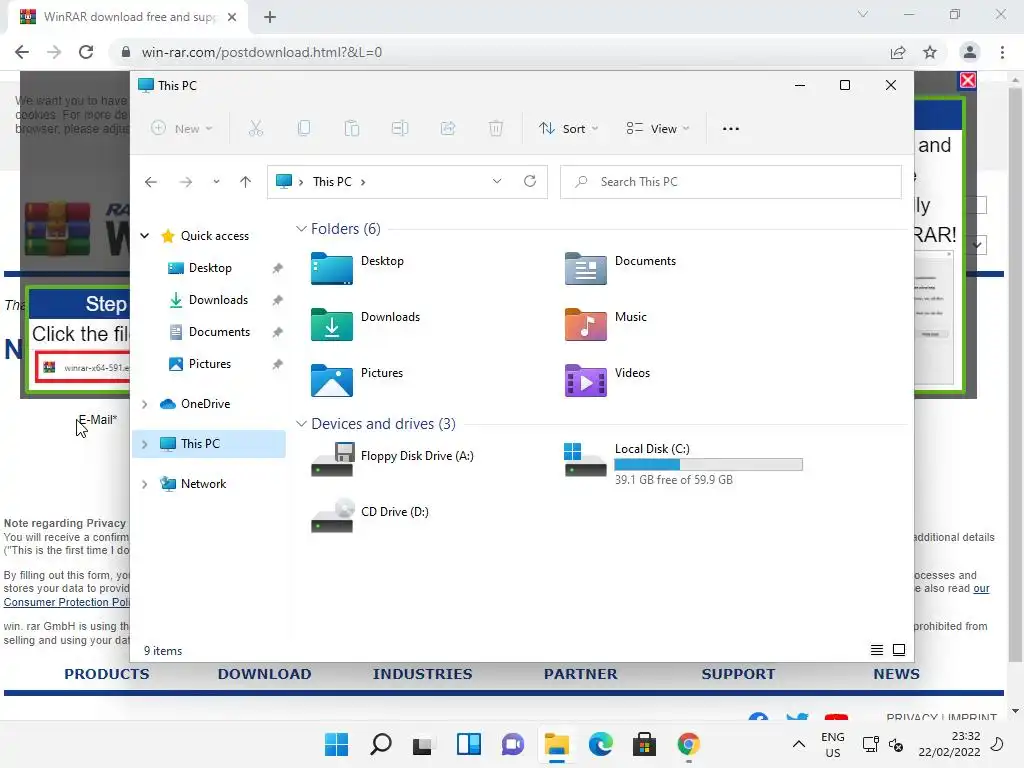The height and width of the screenshot is (768, 1024).
Task: Click the SUPPORT menu on the WinRAR site
Action: (739, 674)
